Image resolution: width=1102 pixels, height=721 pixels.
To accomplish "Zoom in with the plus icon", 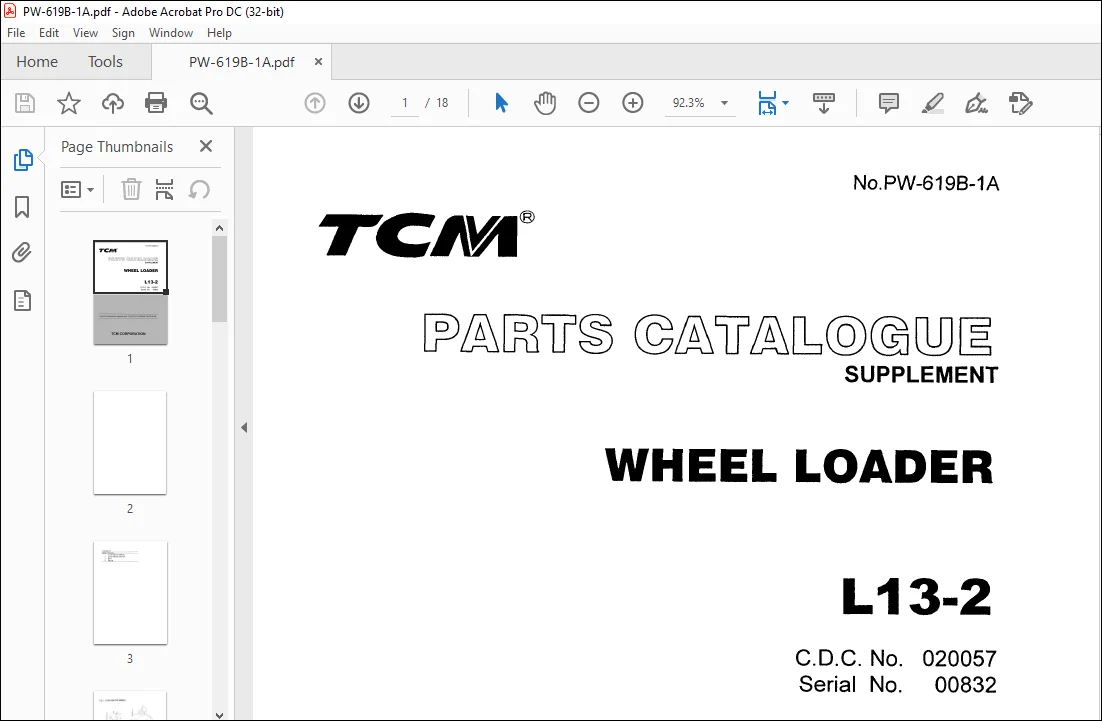I will click(x=633, y=103).
